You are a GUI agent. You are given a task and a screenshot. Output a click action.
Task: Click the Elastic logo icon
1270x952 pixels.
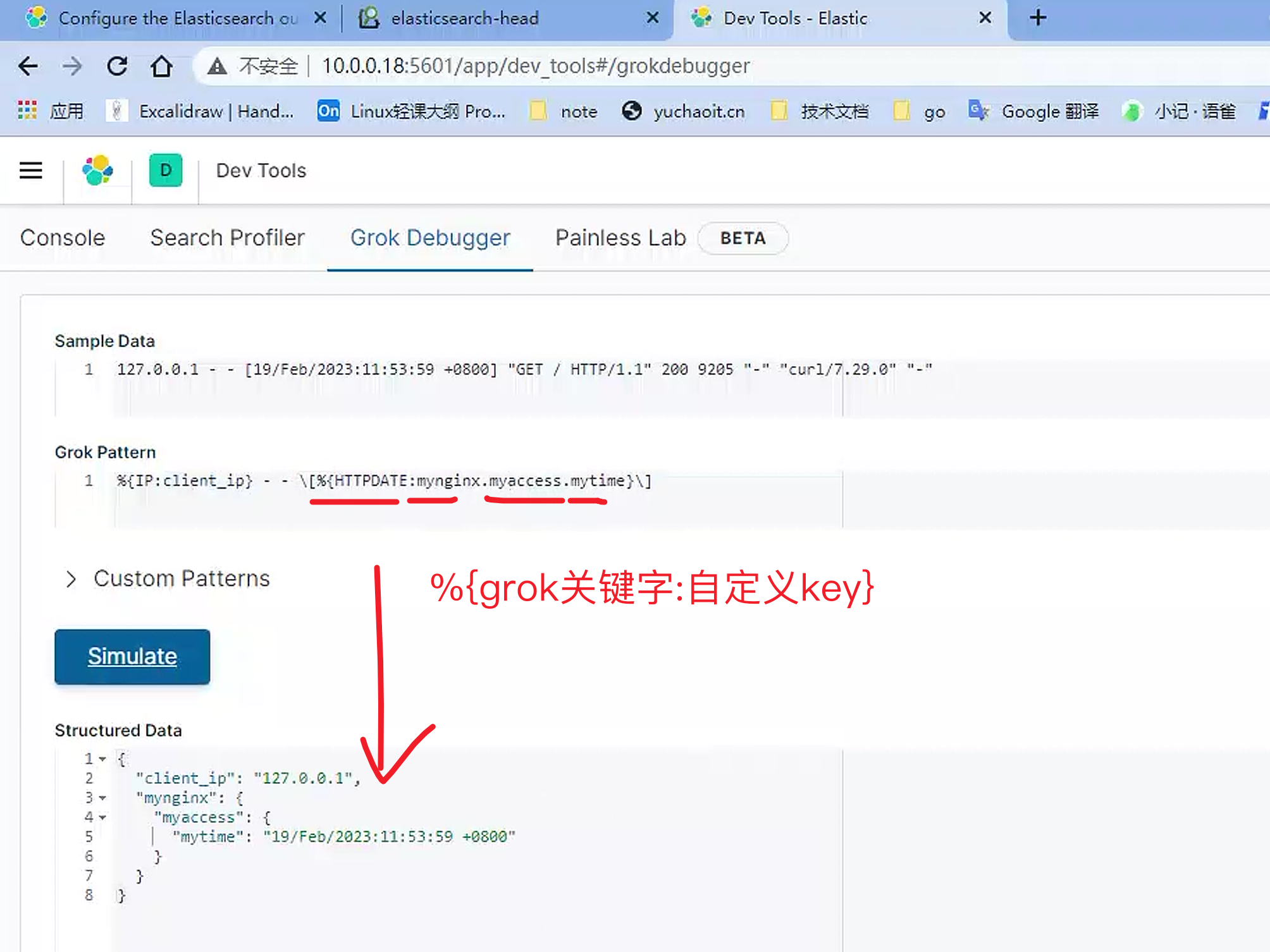pos(98,171)
